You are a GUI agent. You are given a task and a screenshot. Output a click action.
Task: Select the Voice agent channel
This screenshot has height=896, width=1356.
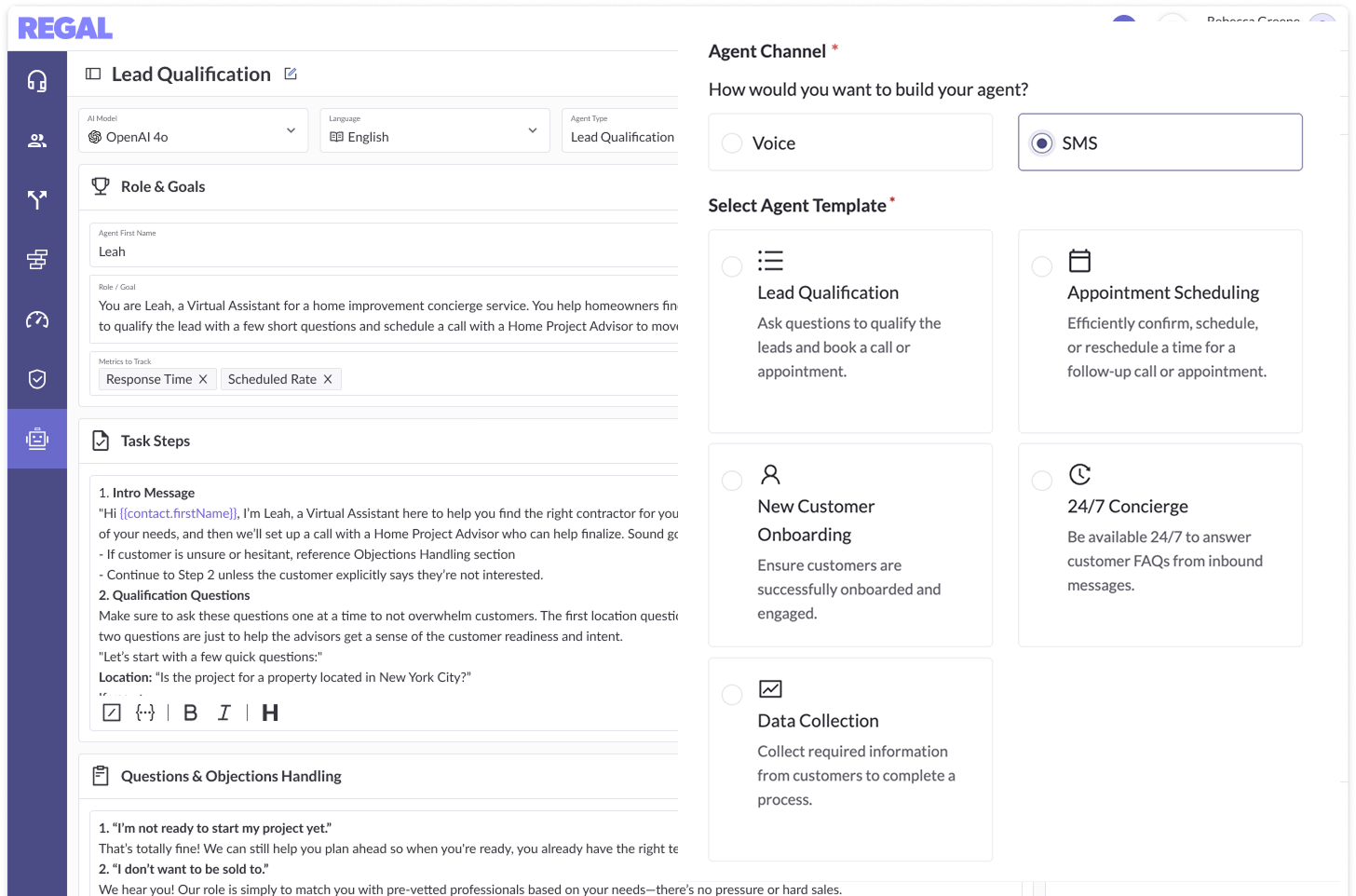(850, 143)
